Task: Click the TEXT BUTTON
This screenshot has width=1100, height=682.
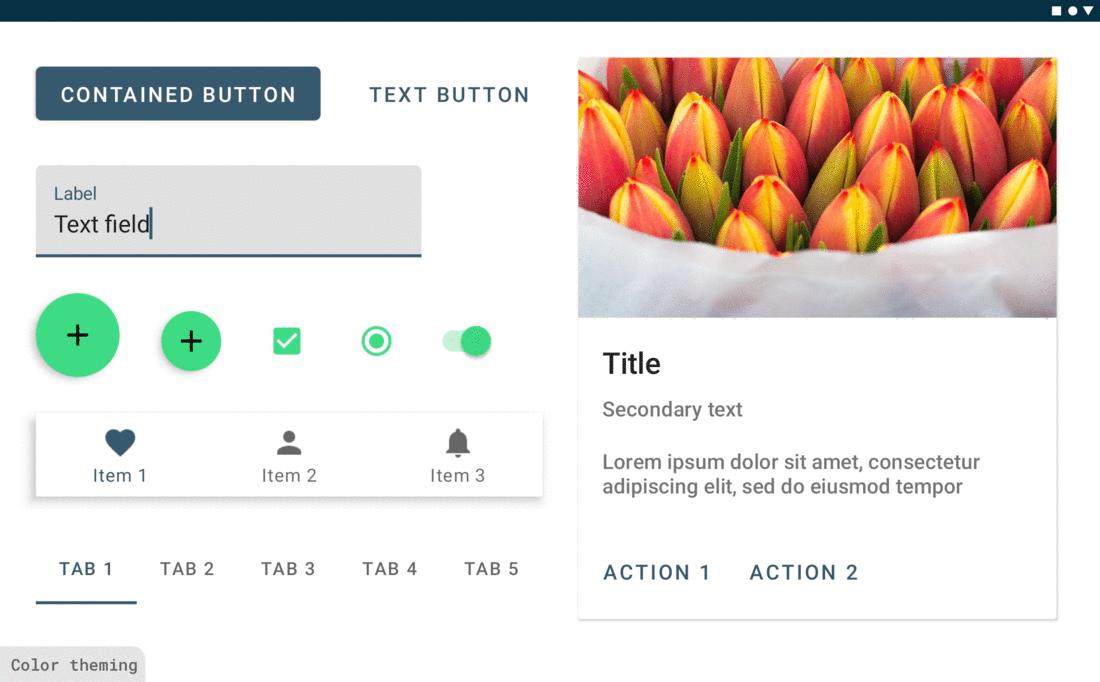Action: (x=449, y=94)
